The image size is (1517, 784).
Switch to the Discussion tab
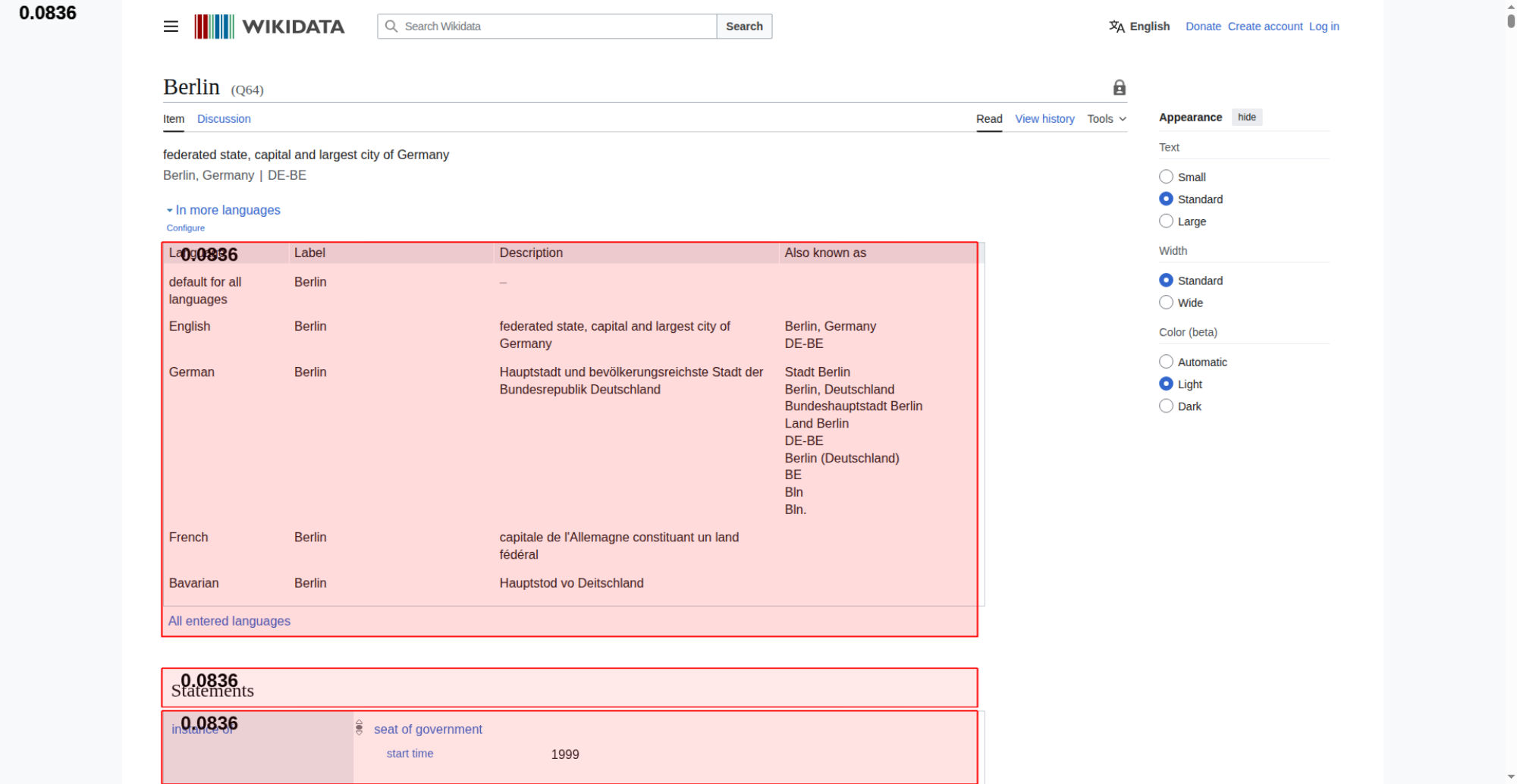point(224,119)
